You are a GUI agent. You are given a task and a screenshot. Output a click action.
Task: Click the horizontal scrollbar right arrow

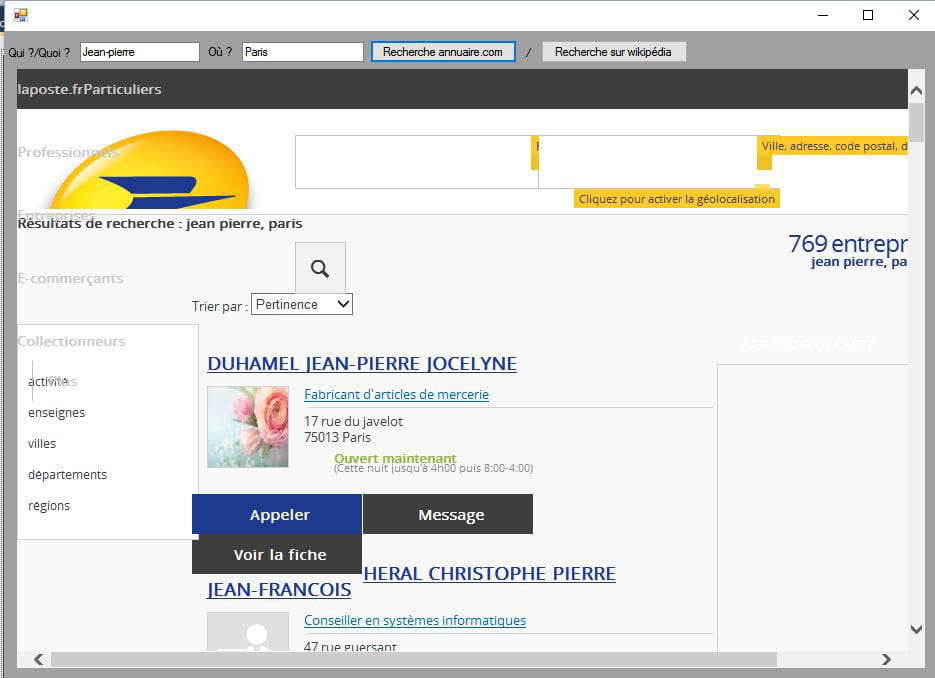886,659
